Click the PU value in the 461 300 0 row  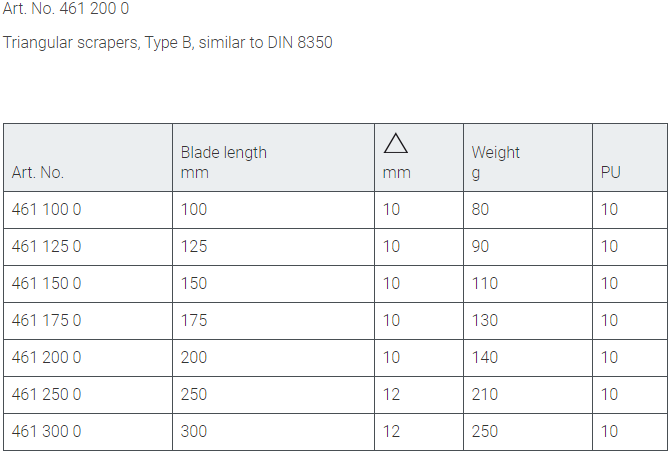tap(609, 432)
